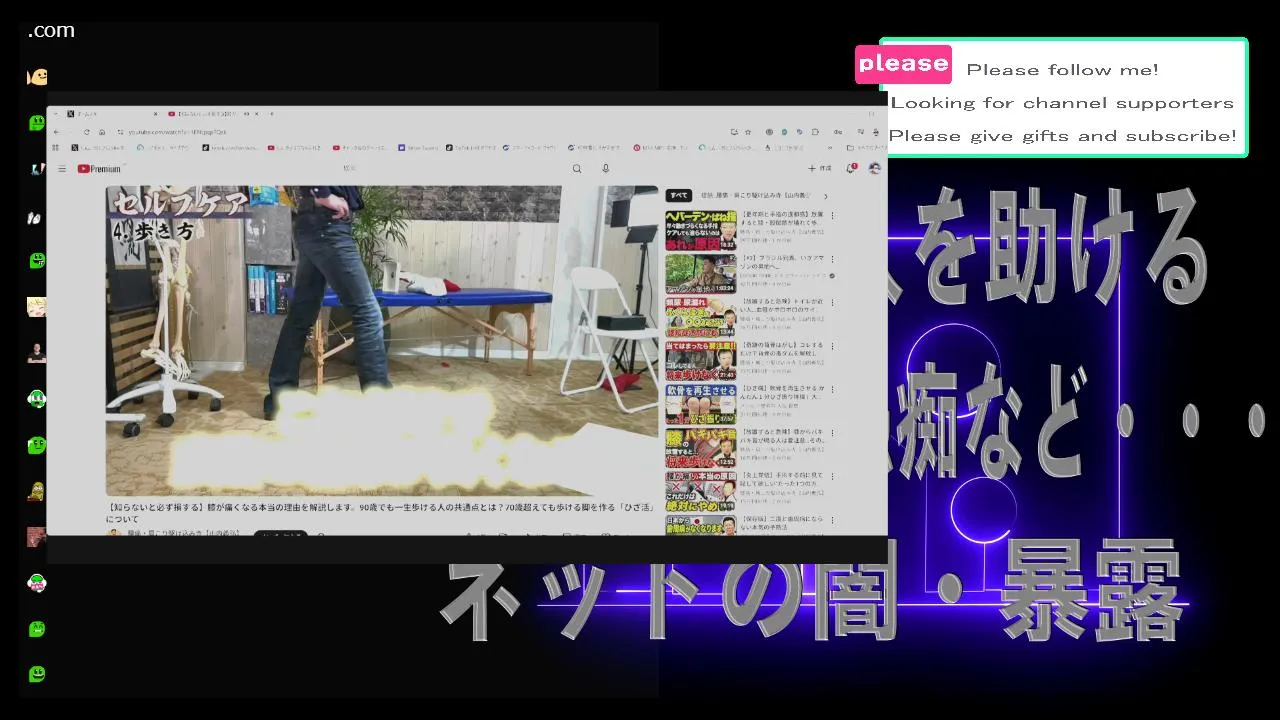Focus the browser address bar

click(x=420, y=132)
